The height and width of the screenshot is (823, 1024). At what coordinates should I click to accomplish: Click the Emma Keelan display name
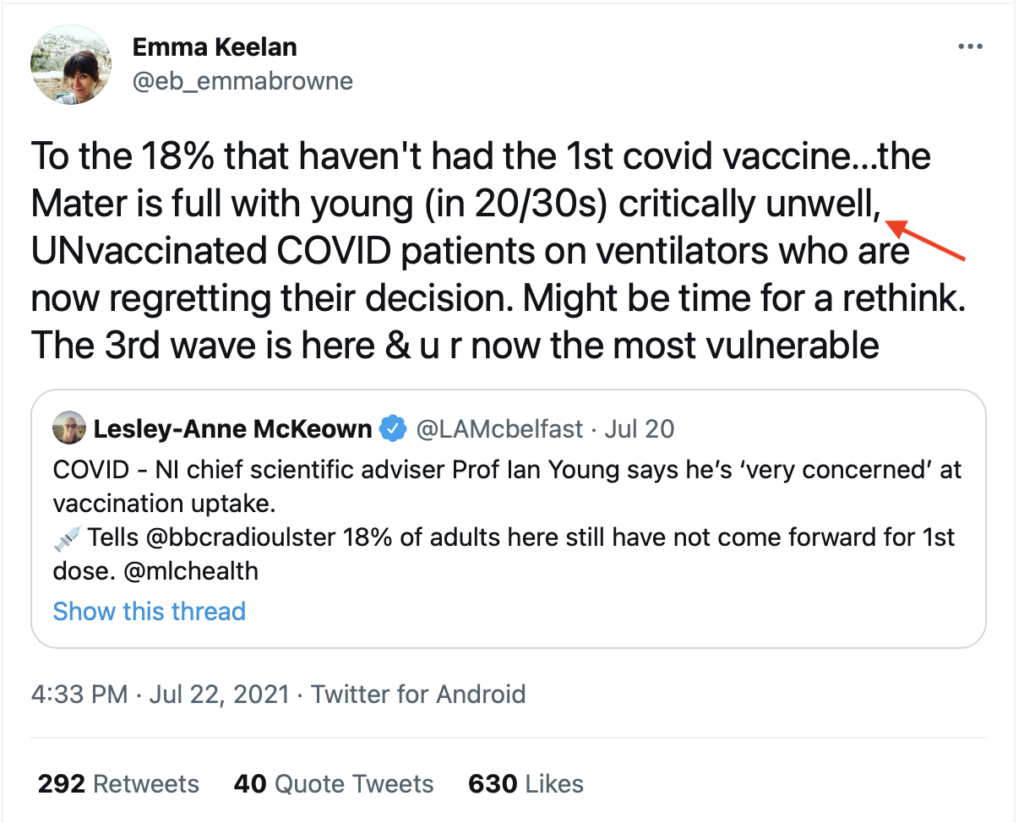[x=214, y=47]
